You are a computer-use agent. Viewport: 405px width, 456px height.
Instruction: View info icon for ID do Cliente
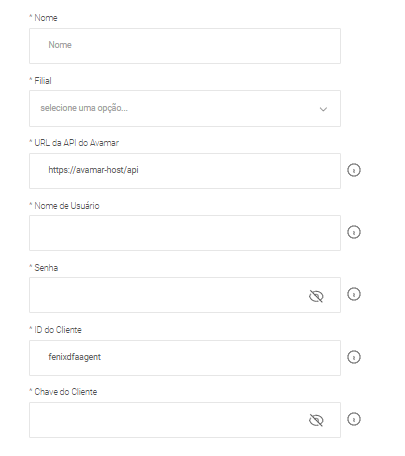point(354,357)
